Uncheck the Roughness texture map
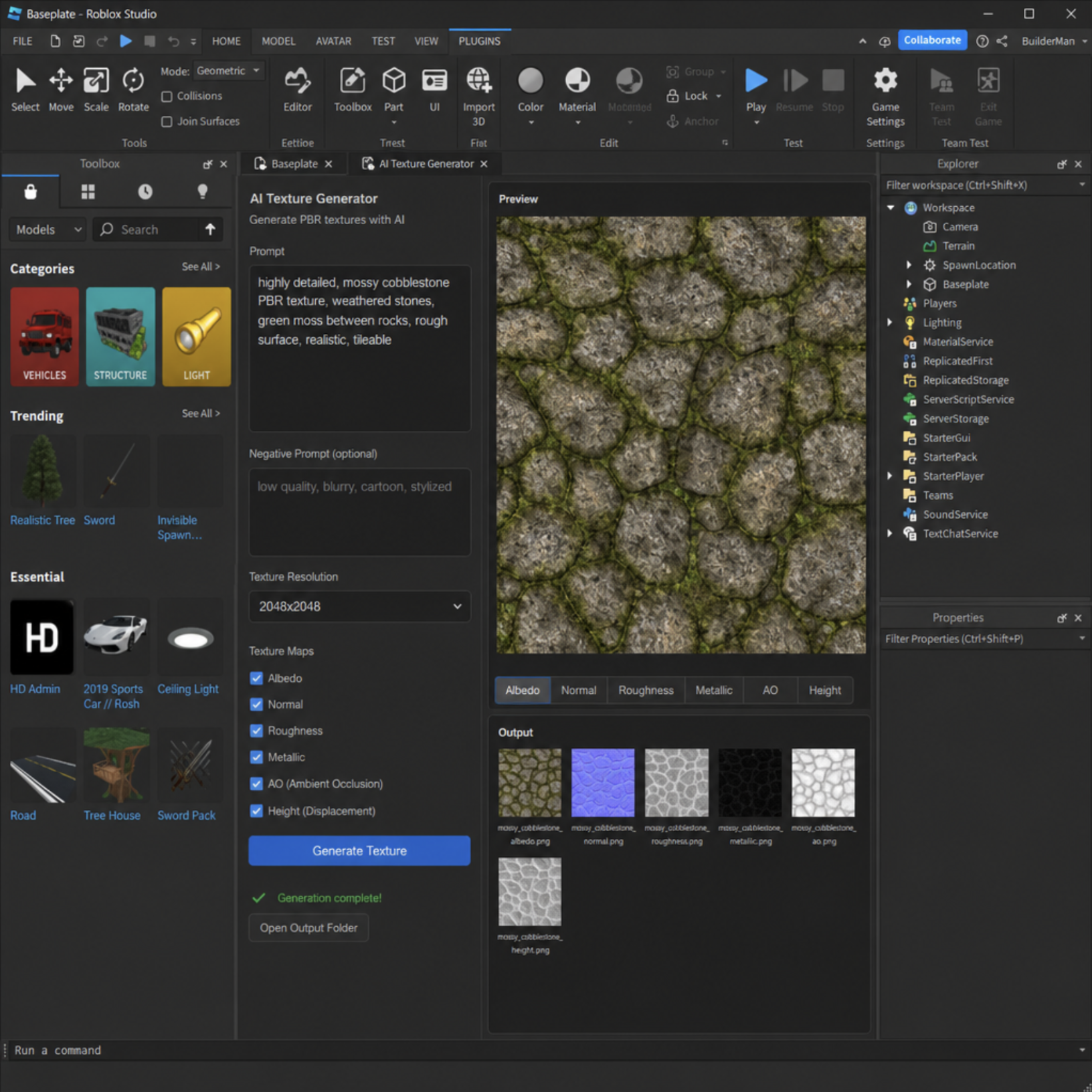1092x1092 pixels. [x=256, y=731]
